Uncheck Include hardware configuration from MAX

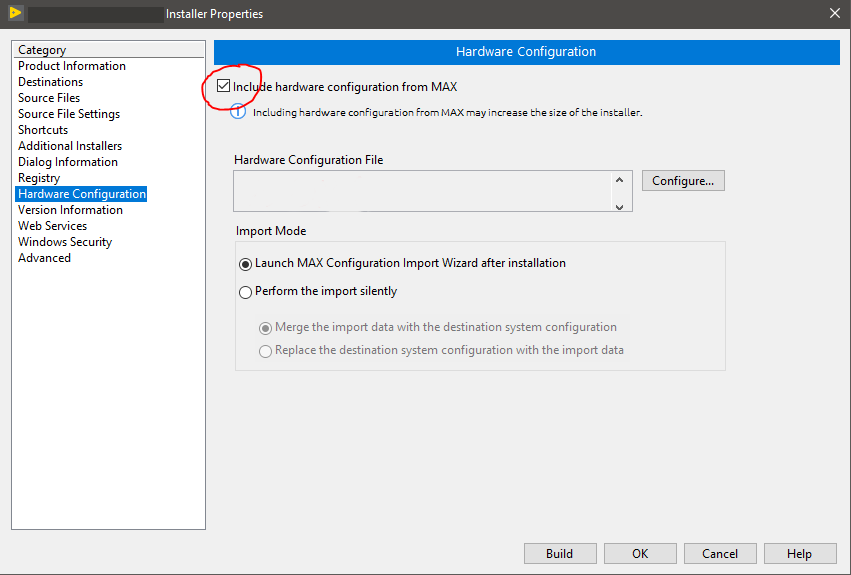pyautogui.click(x=223, y=86)
